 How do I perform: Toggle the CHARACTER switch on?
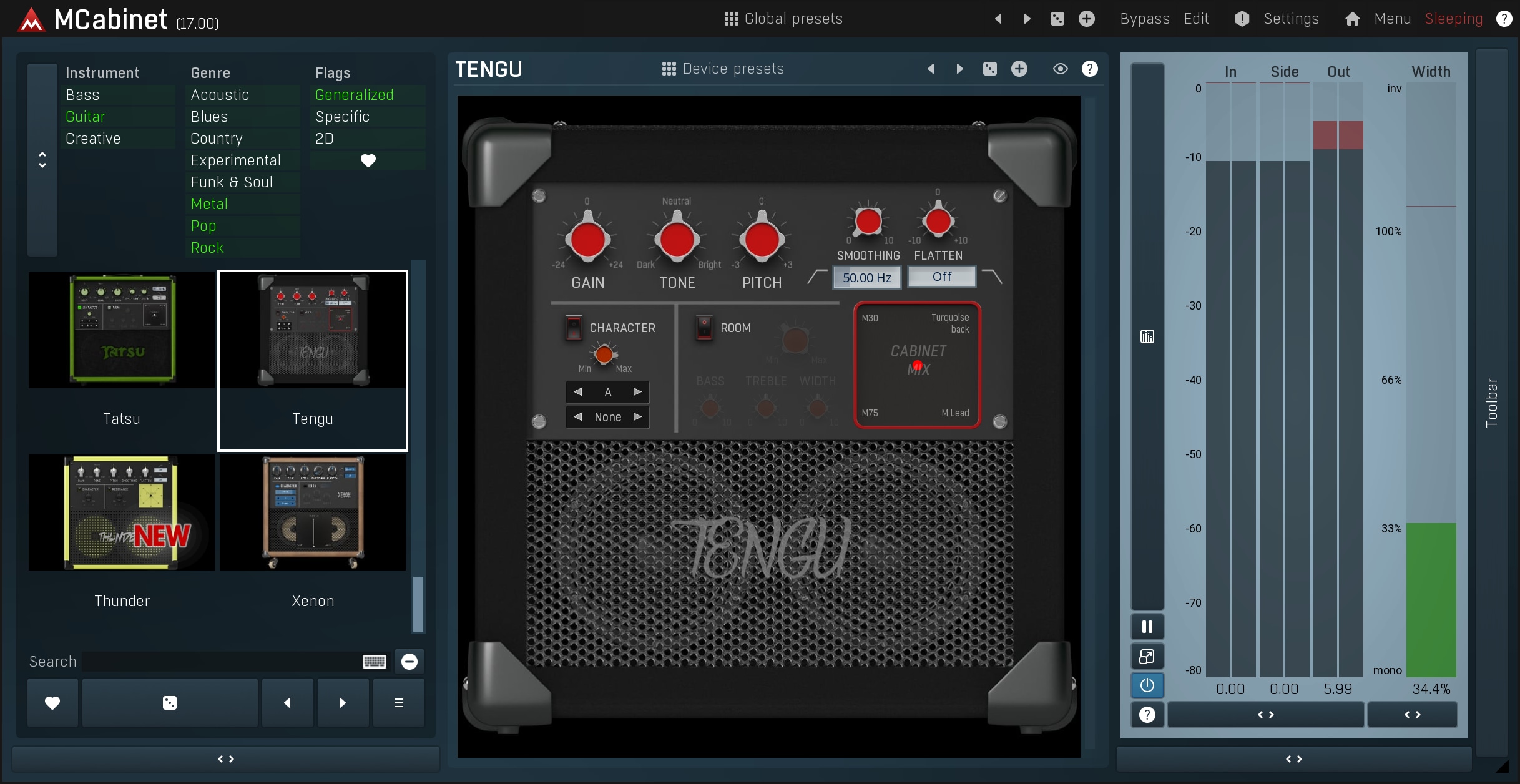573,328
